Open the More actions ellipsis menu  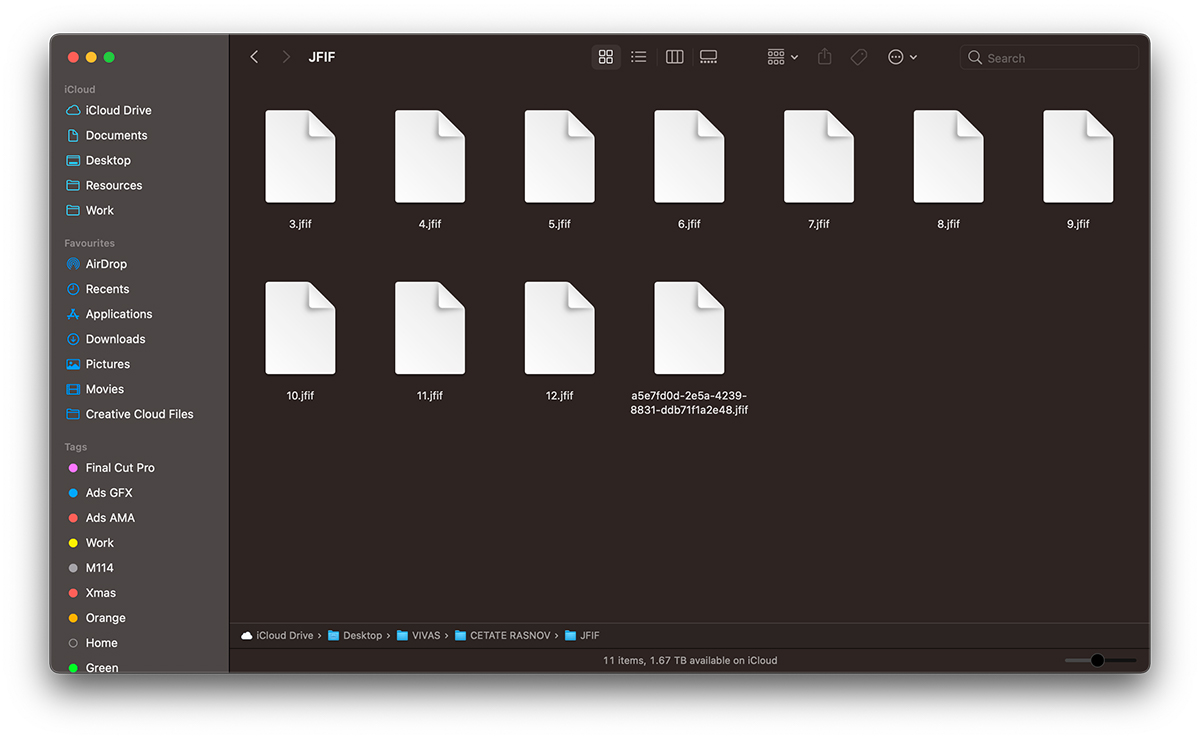pyautogui.click(x=902, y=58)
